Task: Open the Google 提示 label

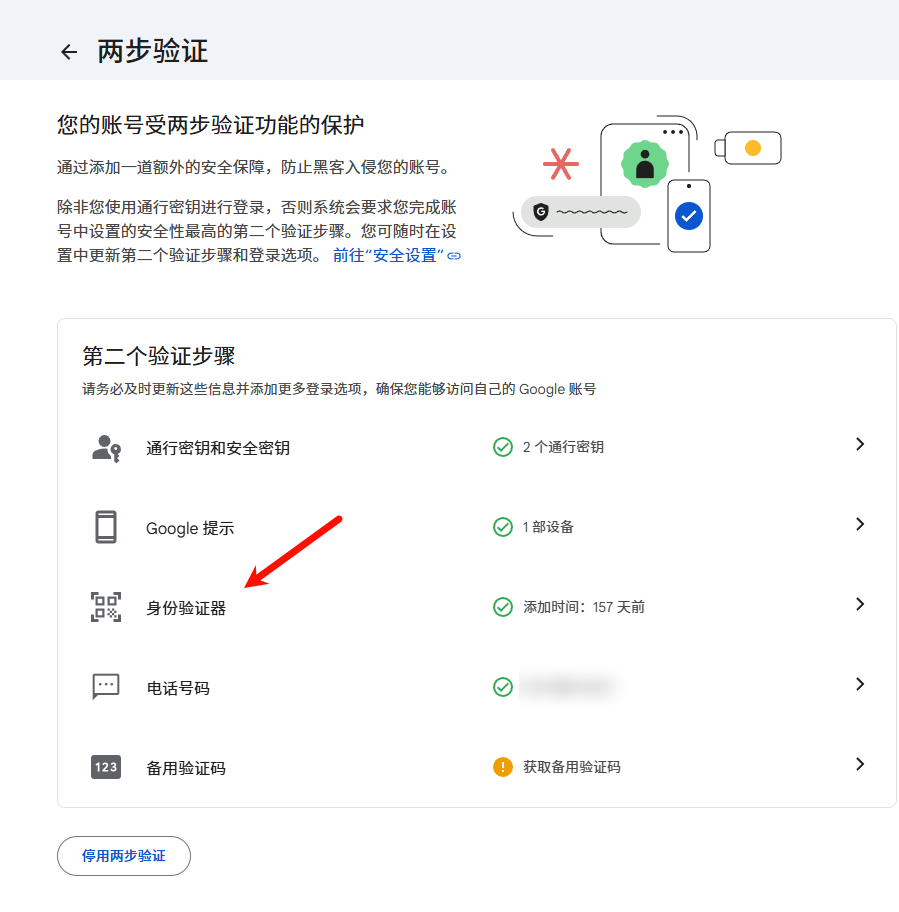Action: point(190,528)
